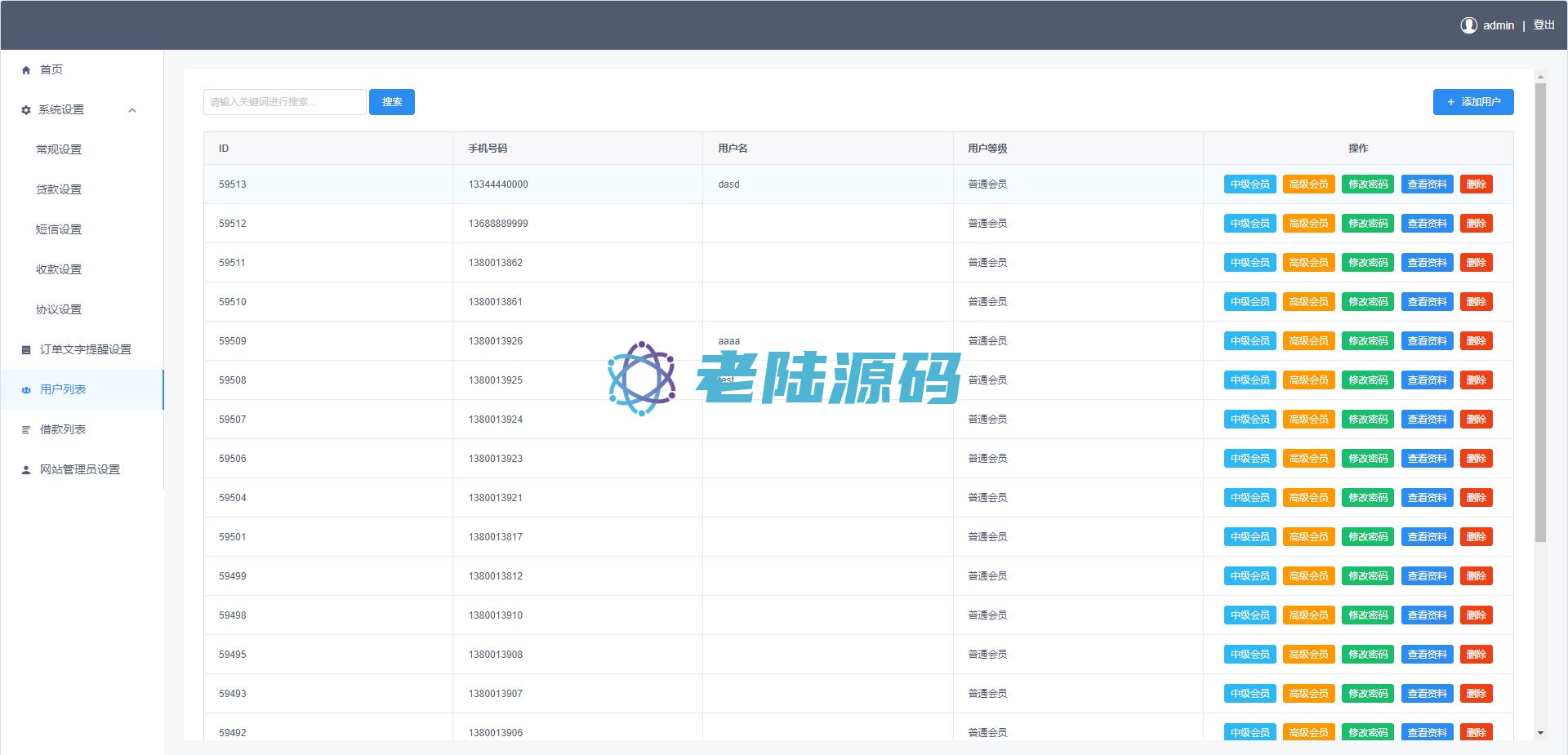Click the 借款列表 lines icon
Screen dimensions: 1568x755
(26, 430)
